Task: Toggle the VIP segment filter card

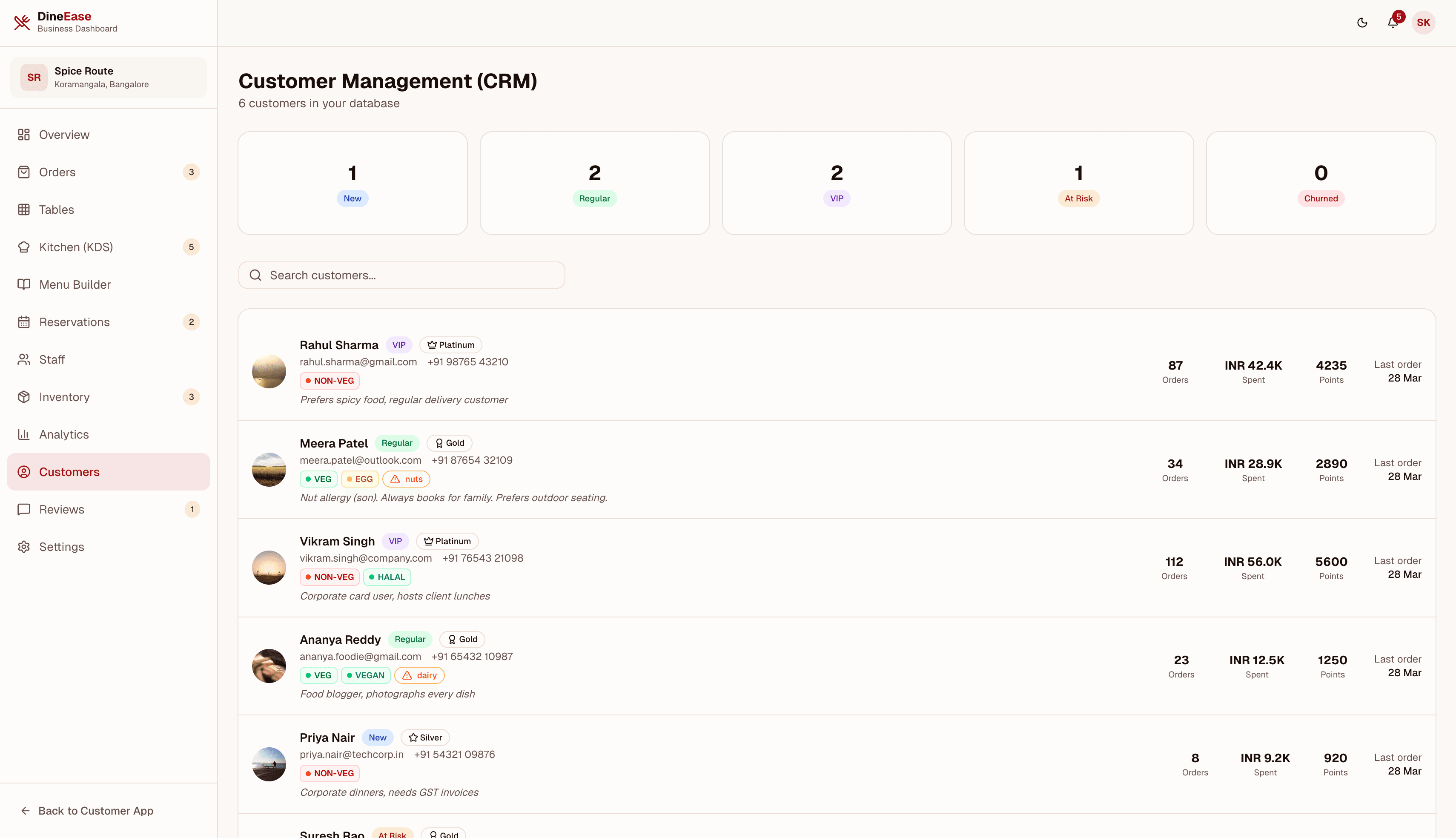Action: pos(837,182)
